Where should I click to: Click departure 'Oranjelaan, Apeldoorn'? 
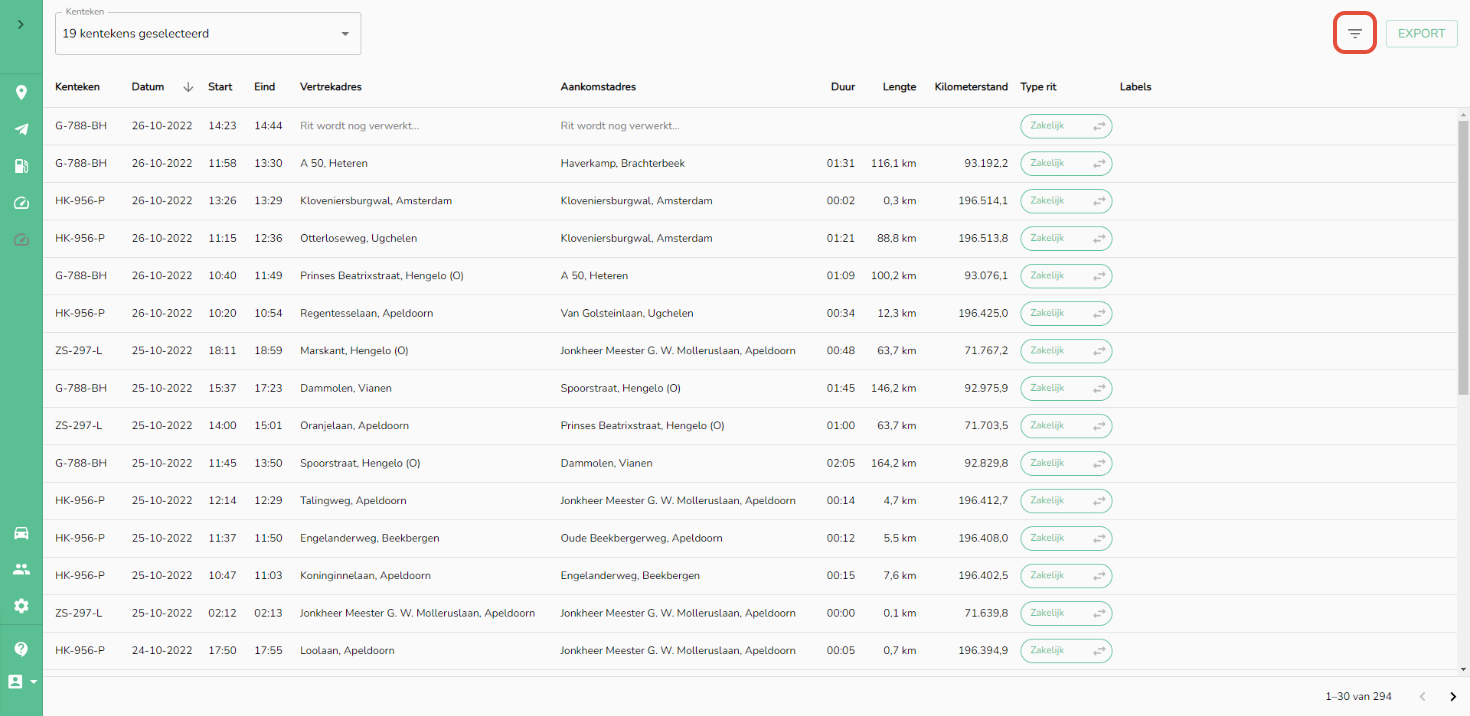(354, 426)
